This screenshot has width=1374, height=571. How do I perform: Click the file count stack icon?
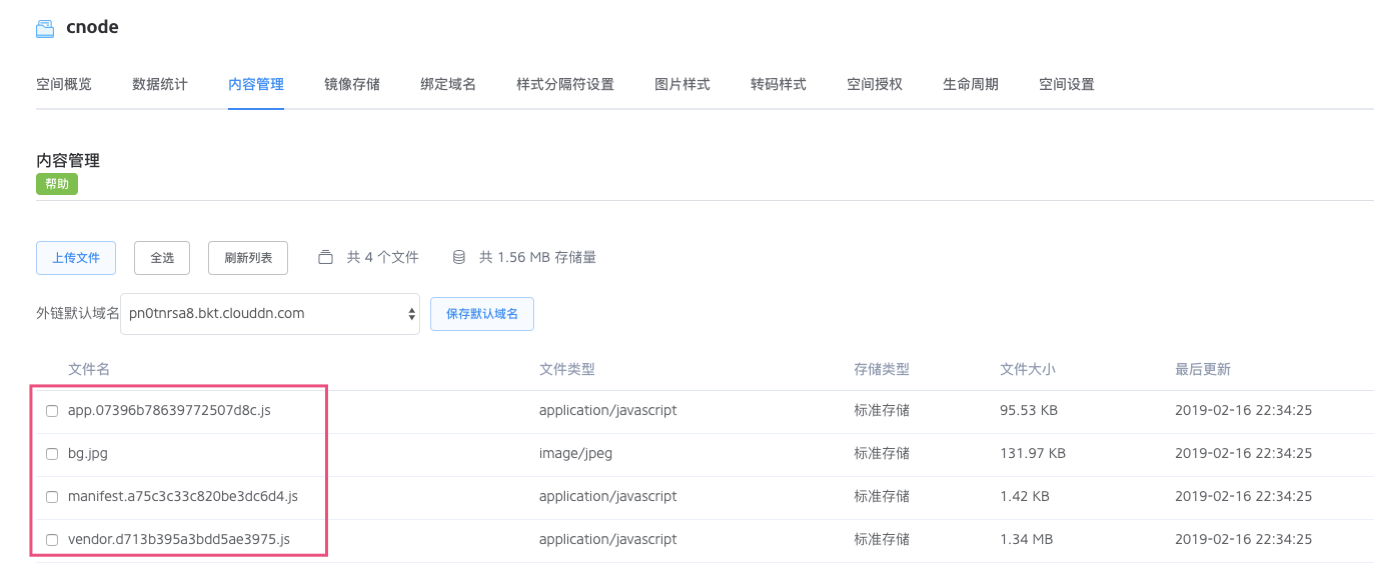pos(325,257)
